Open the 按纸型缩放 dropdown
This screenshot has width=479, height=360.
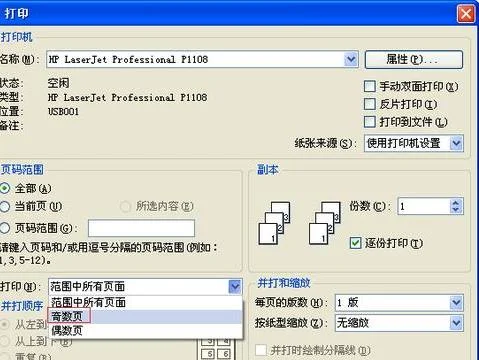(x=456, y=323)
